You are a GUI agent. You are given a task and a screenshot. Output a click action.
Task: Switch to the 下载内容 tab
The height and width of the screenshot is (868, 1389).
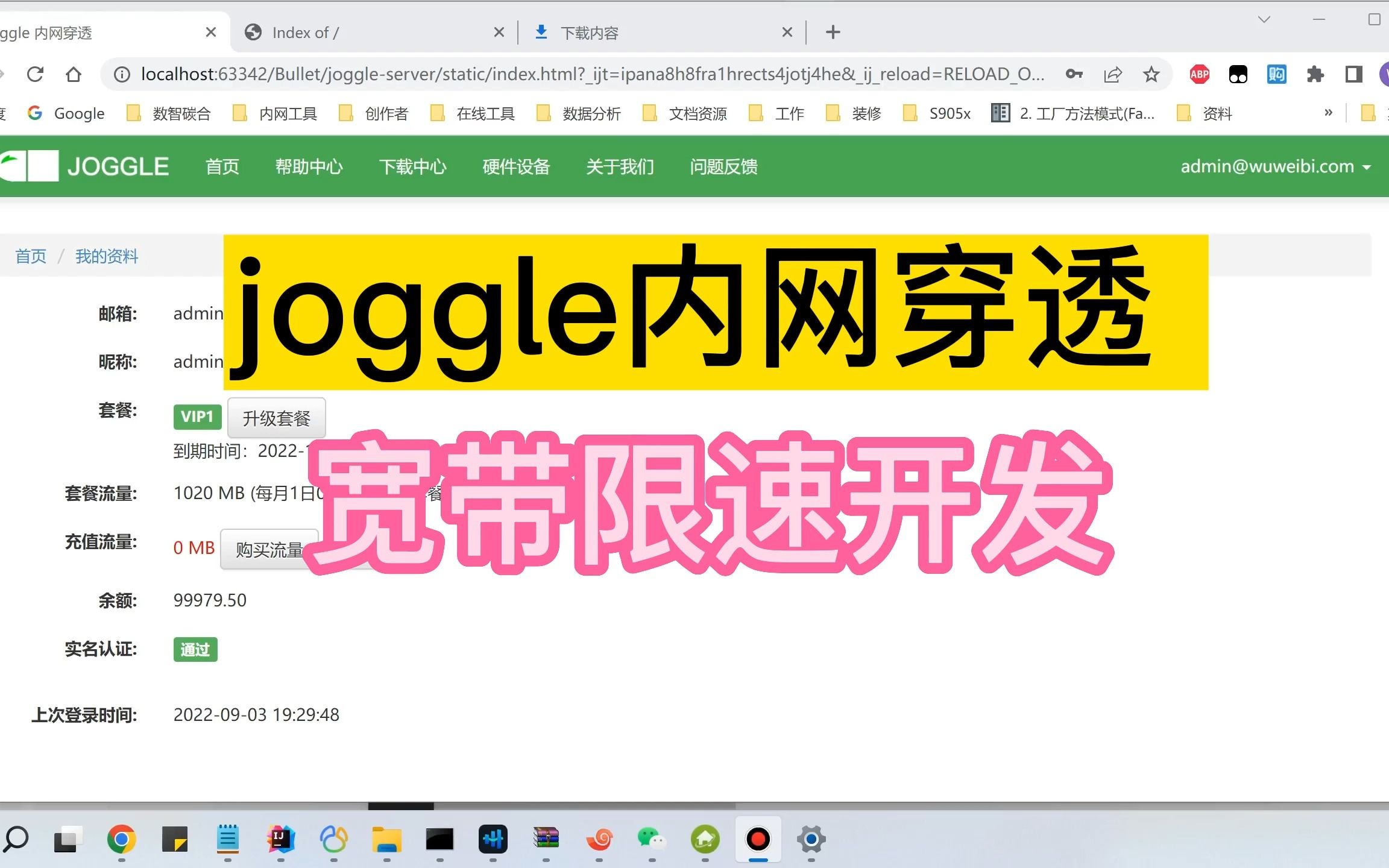click(662, 33)
